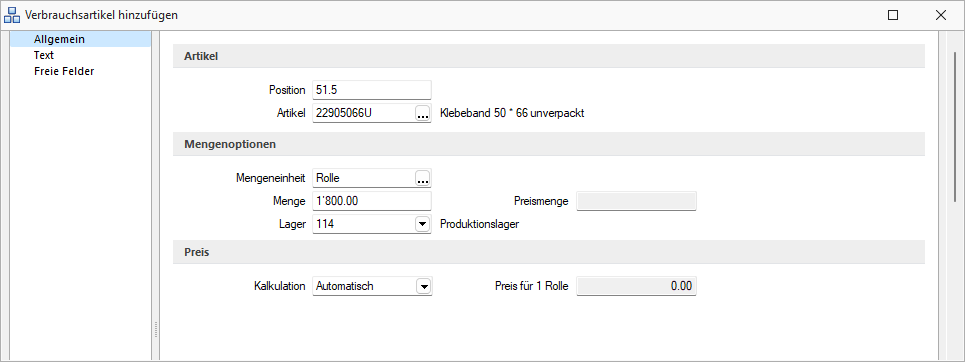This screenshot has height=362, width=965.
Task: Click the Kalkulation combo box showing Automatisch
Action: (372, 286)
